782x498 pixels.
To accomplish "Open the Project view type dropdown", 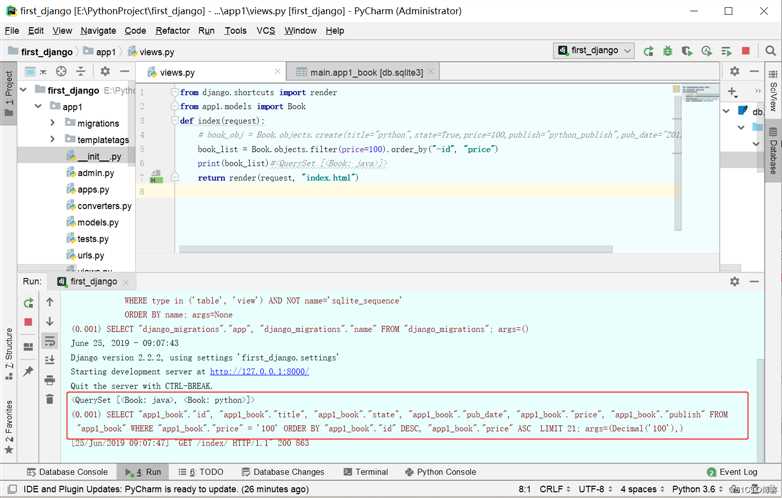I will click(34, 71).
